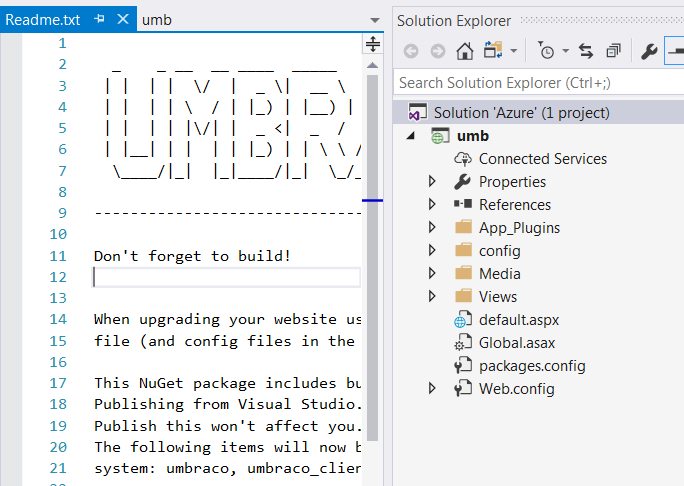Select the App_Plugins folder label

[x=519, y=228]
